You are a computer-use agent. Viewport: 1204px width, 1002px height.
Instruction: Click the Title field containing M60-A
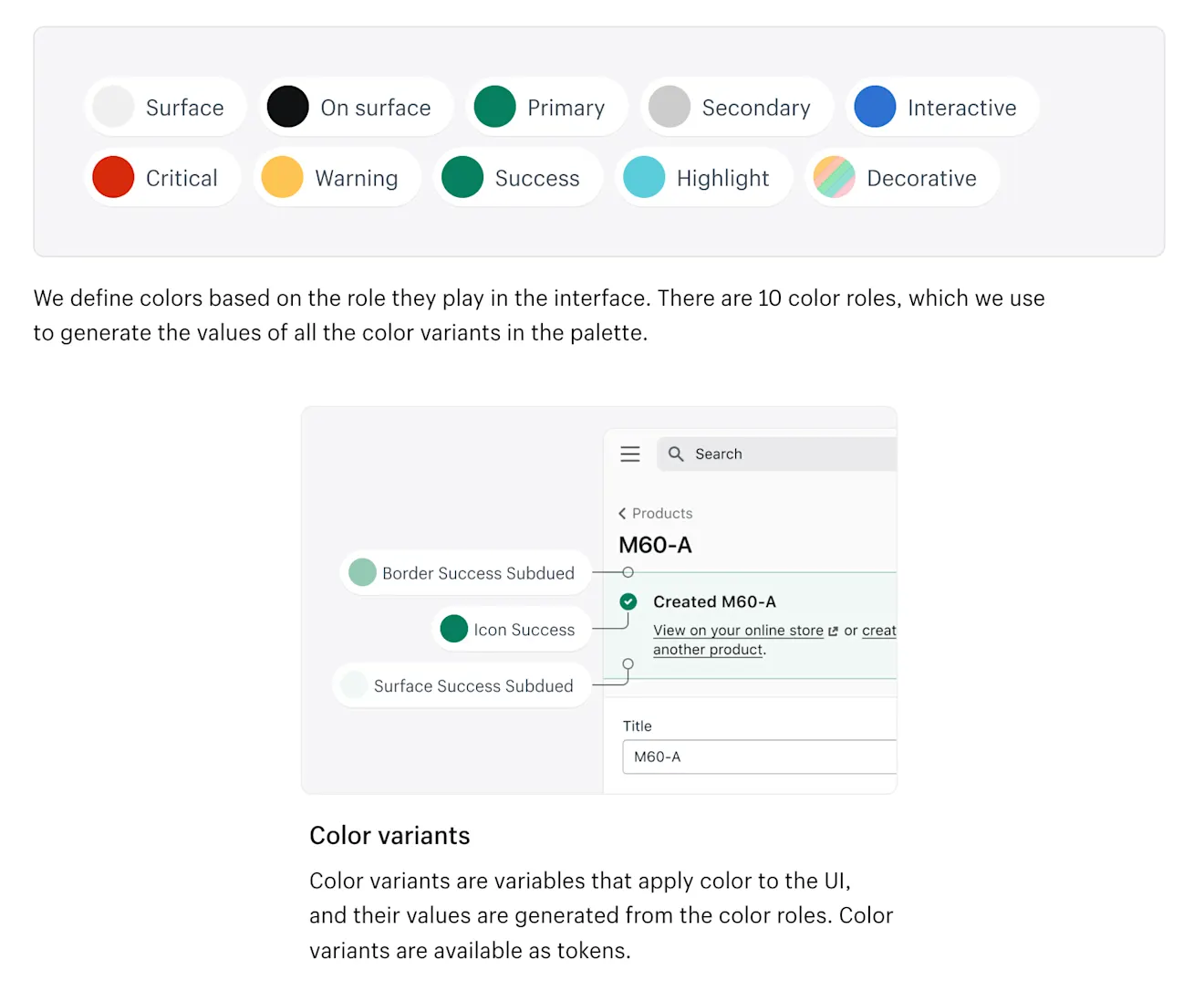pyautogui.click(x=759, y=757)
